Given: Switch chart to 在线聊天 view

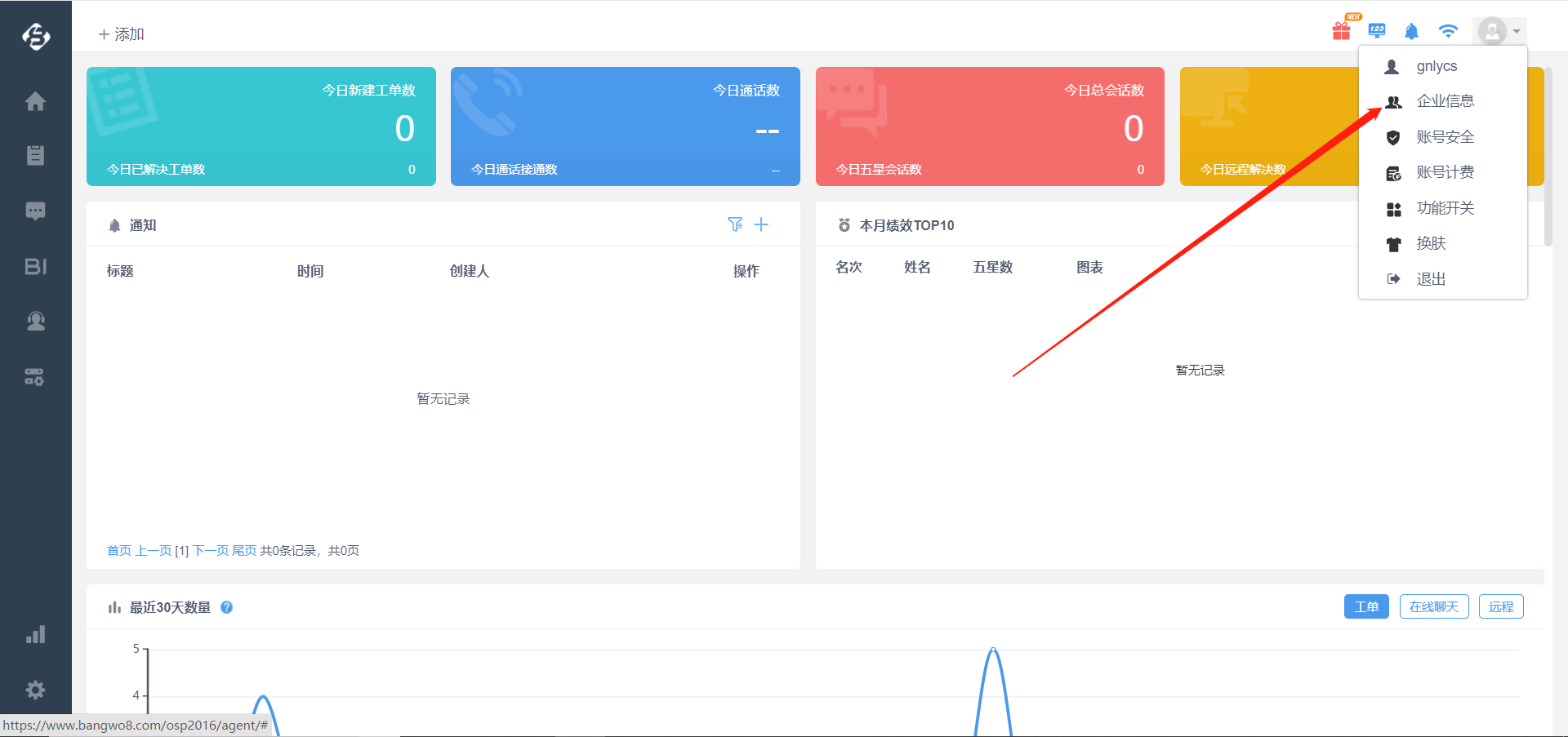Looking at the screenshot, I should (1433, 606).
